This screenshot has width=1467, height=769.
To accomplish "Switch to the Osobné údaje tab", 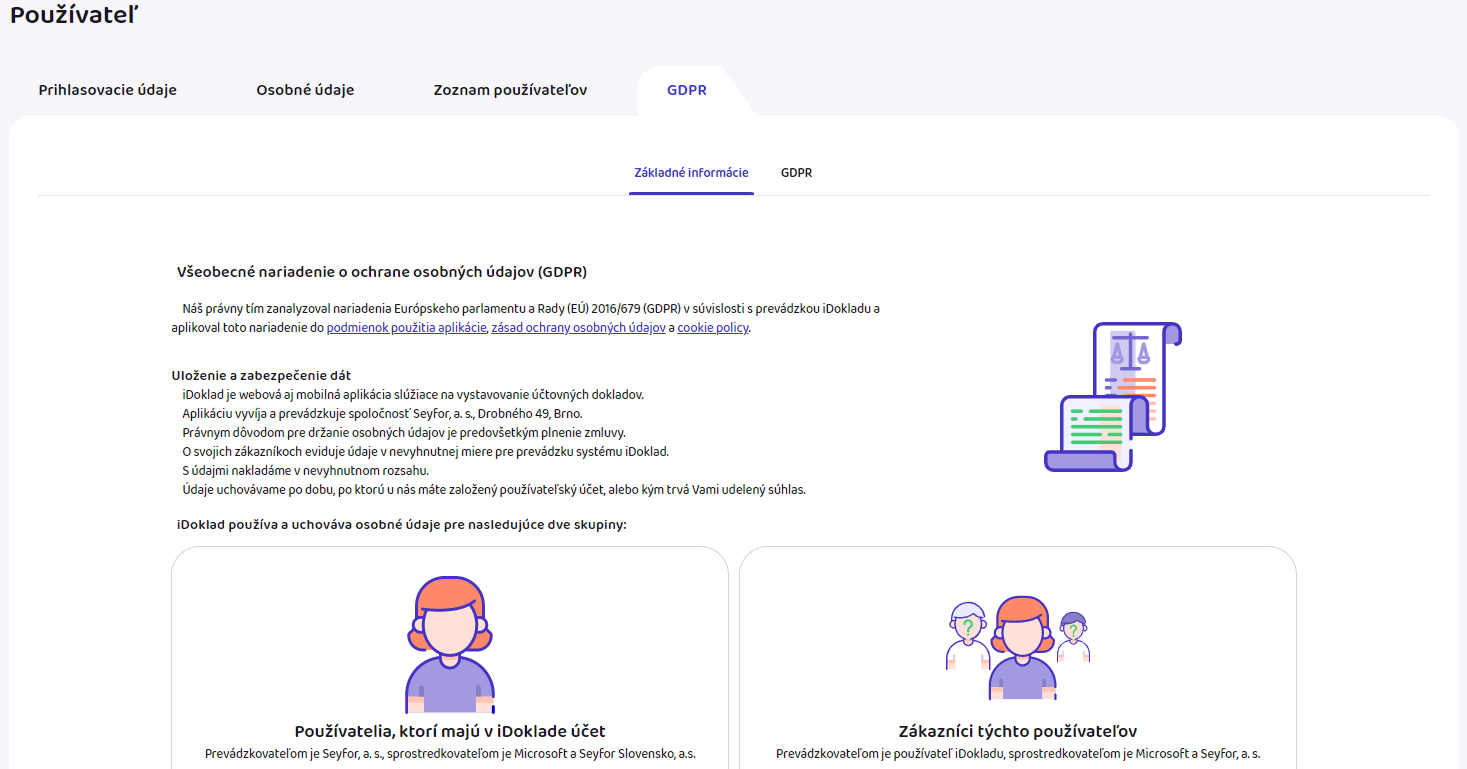I will [x=305, y=90].
